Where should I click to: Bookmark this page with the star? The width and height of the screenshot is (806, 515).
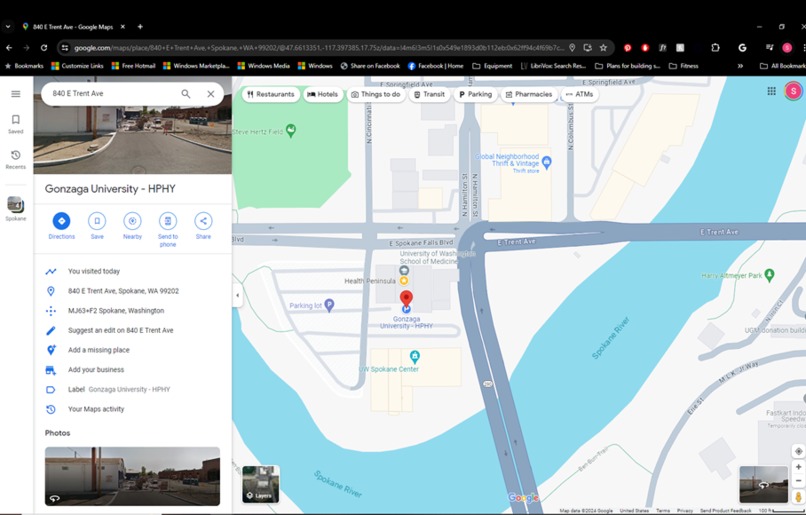coord(603,48)
